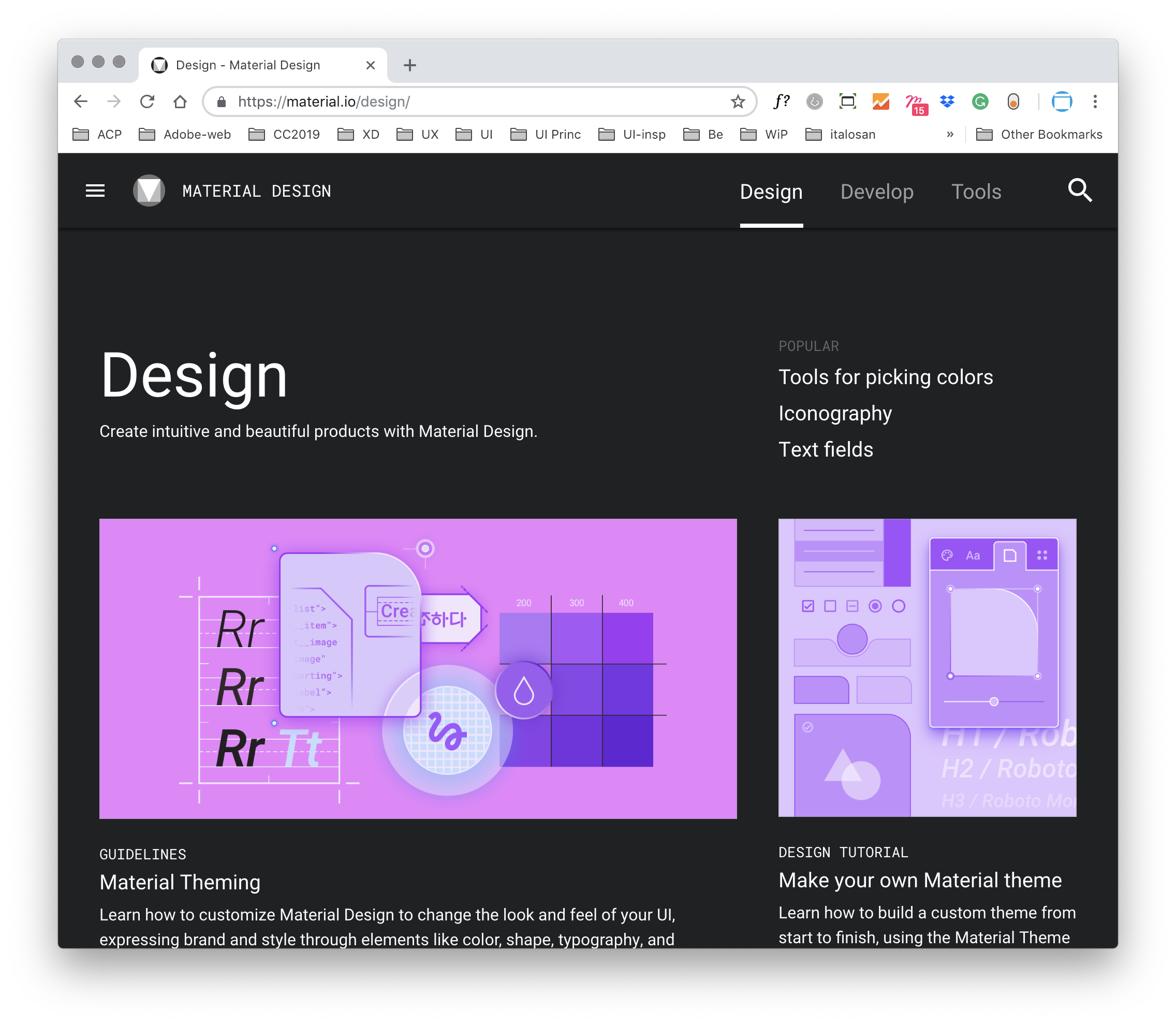View site info via the padlock icon

pos(222,102)
